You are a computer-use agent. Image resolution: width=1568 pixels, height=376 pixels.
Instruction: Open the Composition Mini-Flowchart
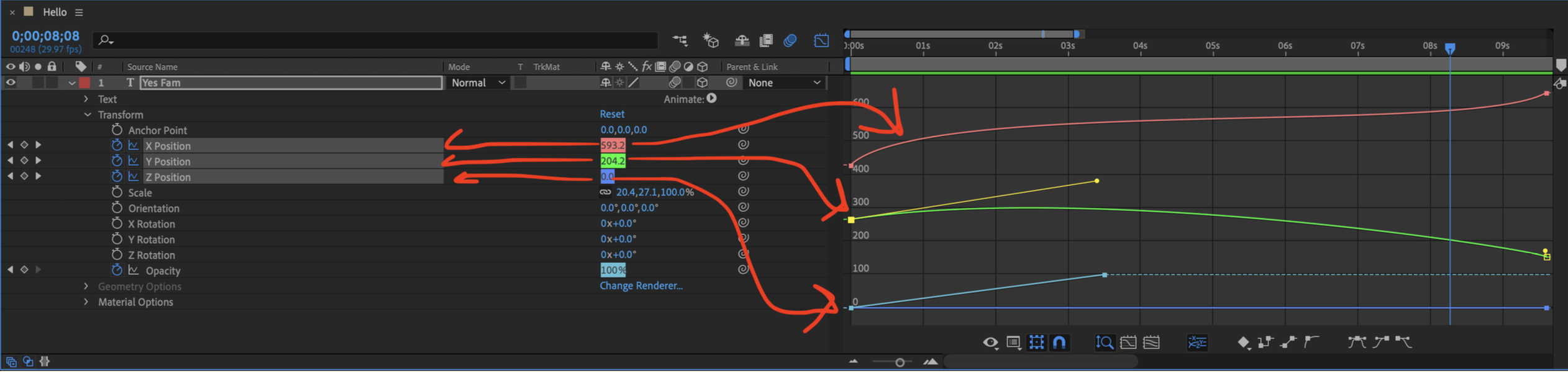(x=680, y=40)
